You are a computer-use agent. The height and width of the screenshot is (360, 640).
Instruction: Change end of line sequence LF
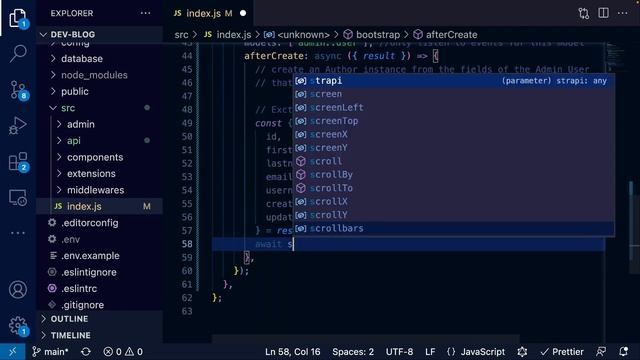pos(430,351)
